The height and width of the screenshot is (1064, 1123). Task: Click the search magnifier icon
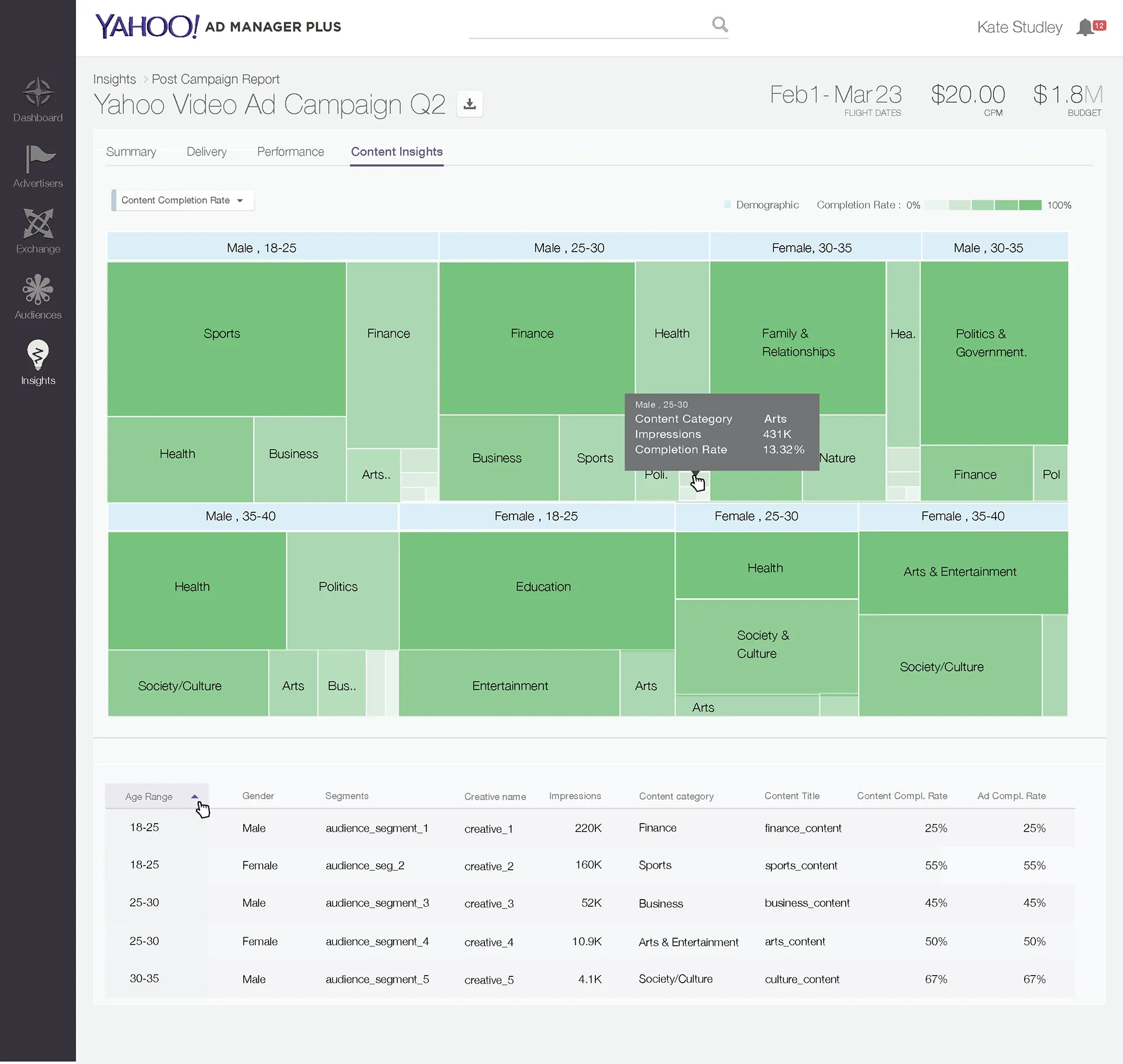[720, 25]
